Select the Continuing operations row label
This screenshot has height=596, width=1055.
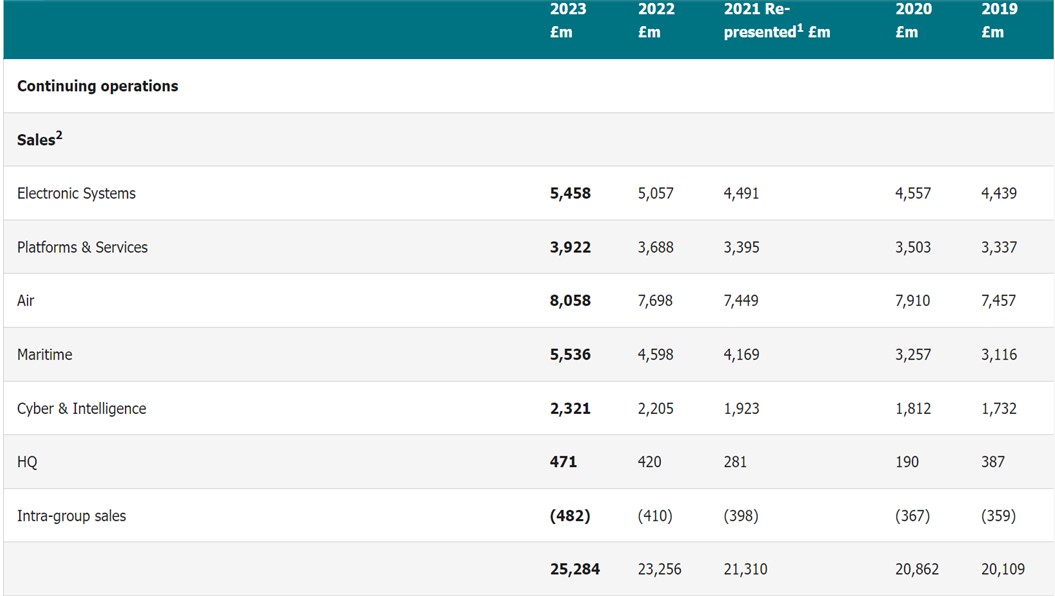[97, 86]
